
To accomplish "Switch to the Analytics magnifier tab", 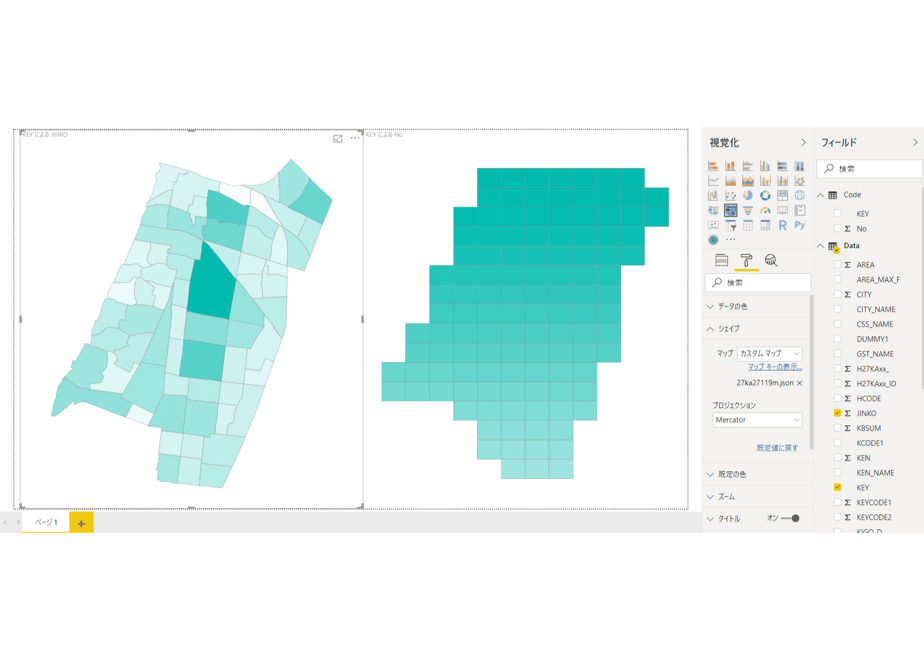I will coord(771,260).
